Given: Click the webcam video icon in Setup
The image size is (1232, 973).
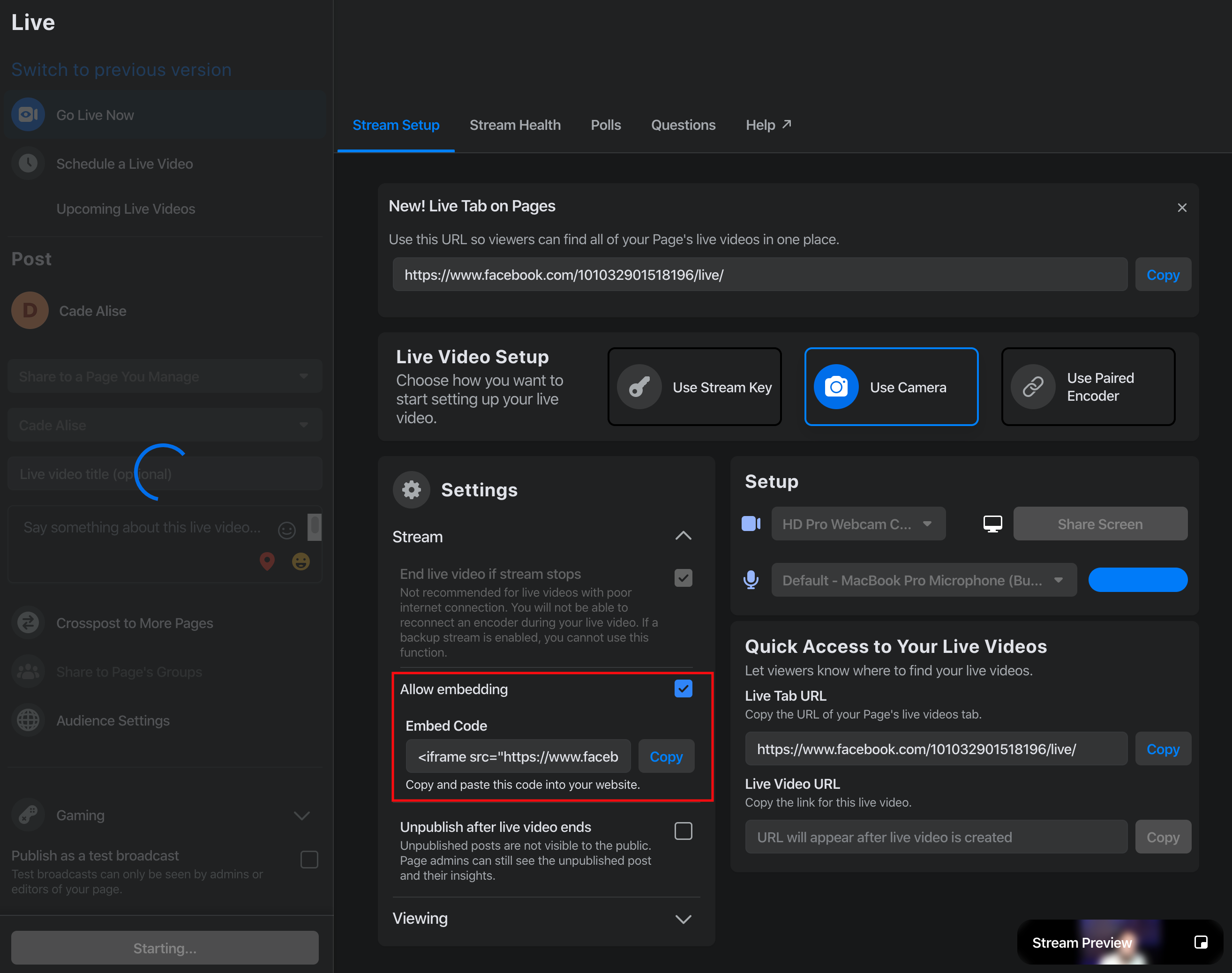Looking at the screenshot, I should [751, 524].
